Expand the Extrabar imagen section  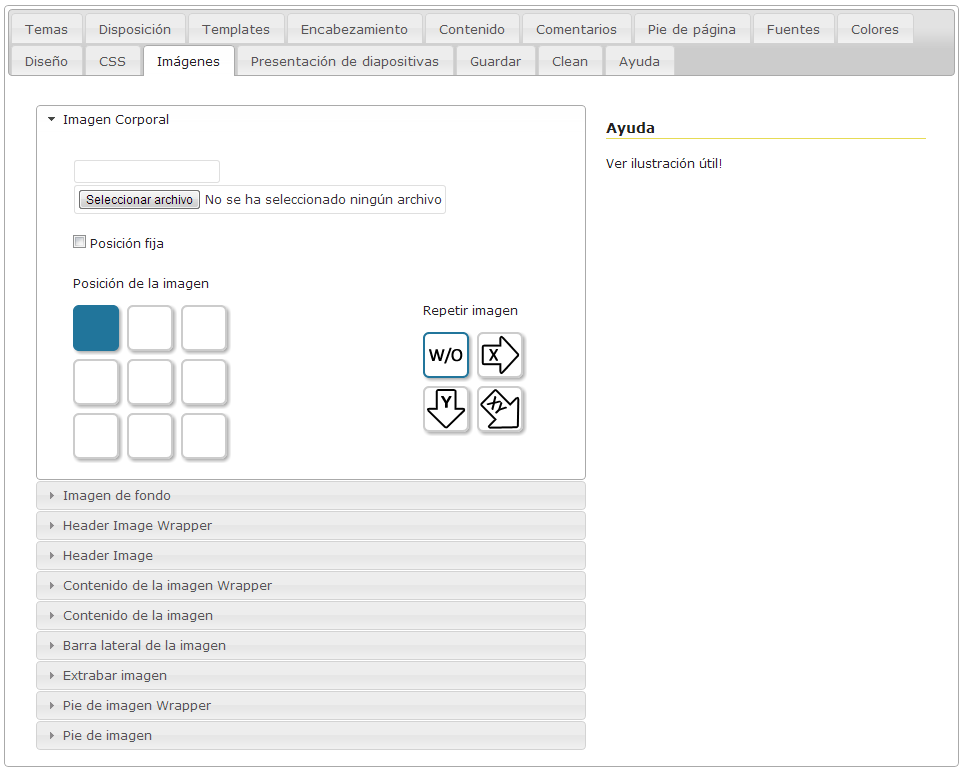(311, 676)
